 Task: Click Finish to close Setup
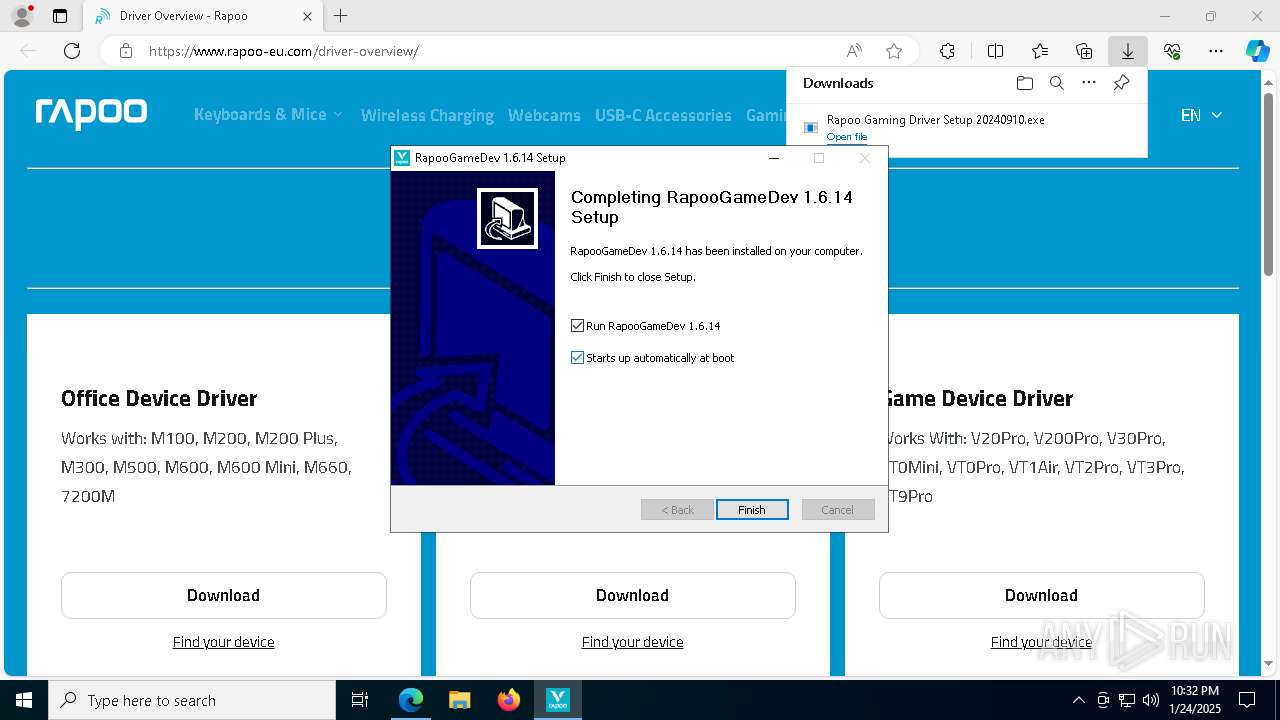click(x=752, y=510)
